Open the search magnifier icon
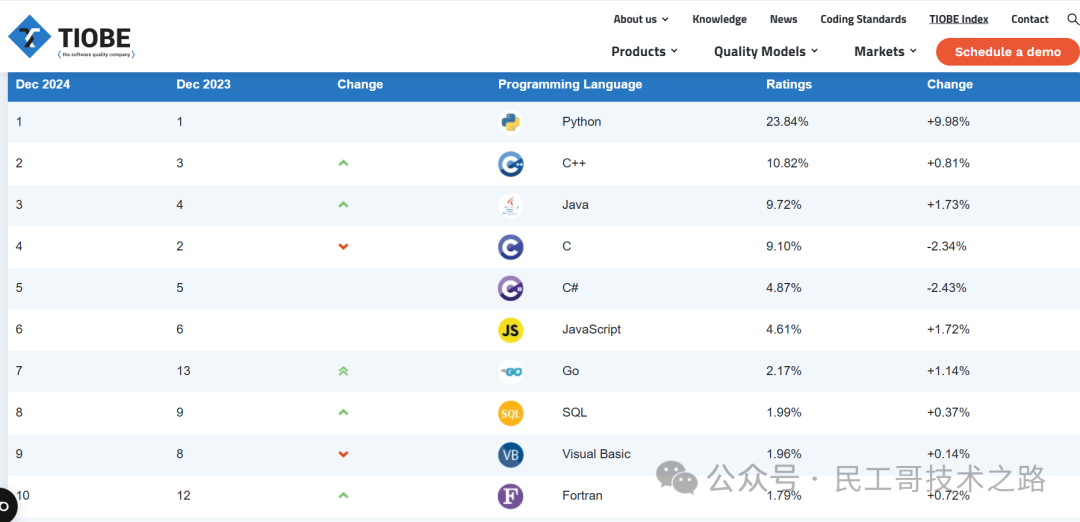Screen dimensions: 1080x522 coord(1072,19)
